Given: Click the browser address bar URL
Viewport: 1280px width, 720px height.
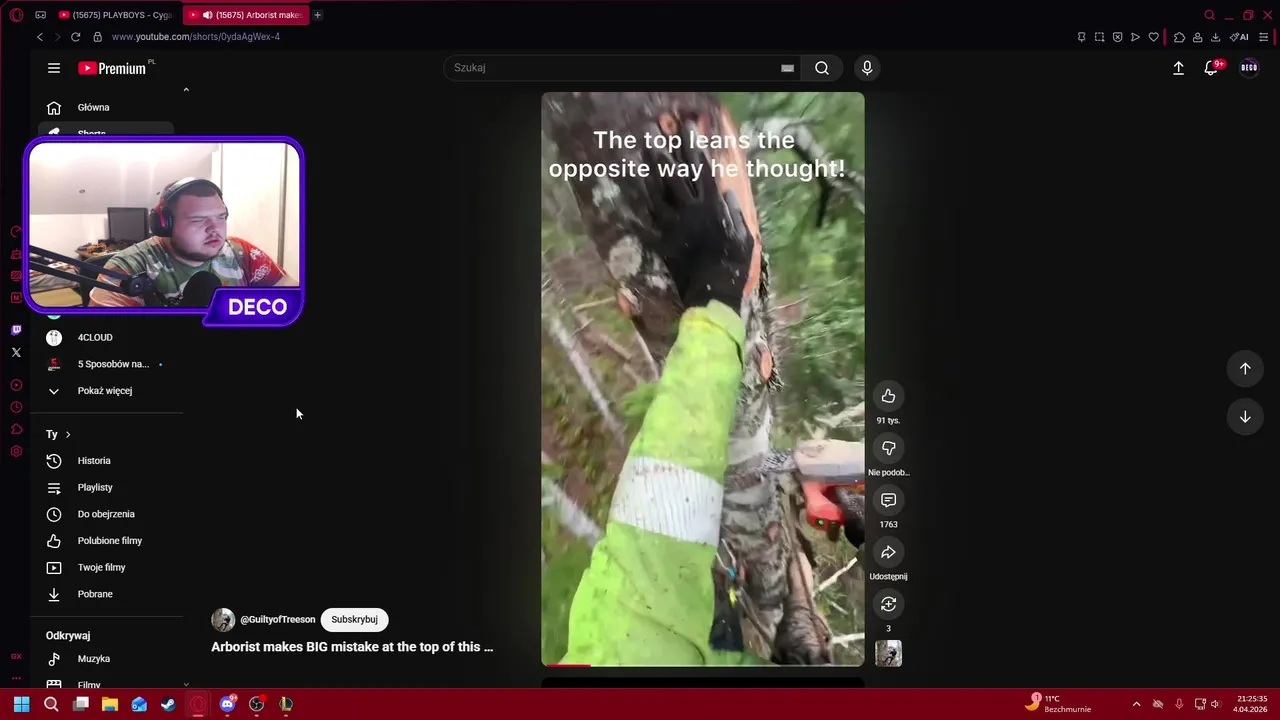Looking at the screenshot, I should click(x=196, y=37).
